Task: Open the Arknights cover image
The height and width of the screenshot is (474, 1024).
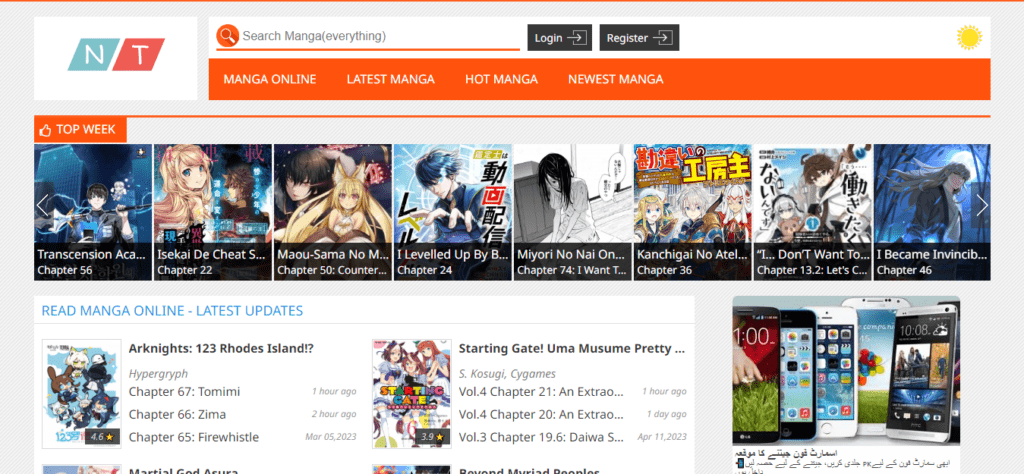Action: [x=82, y=394]
